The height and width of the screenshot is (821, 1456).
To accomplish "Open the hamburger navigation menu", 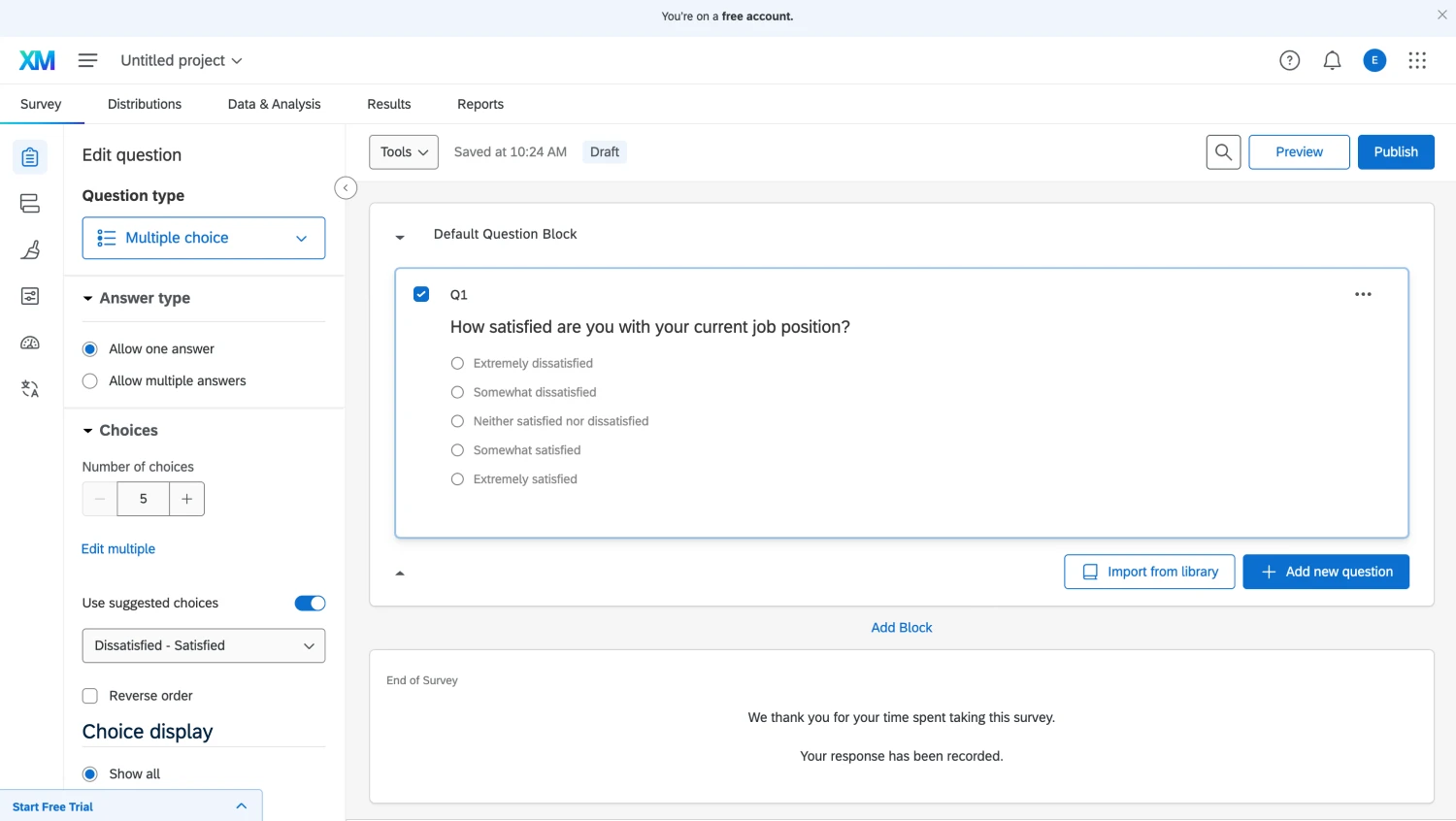I will pos(87,60).
